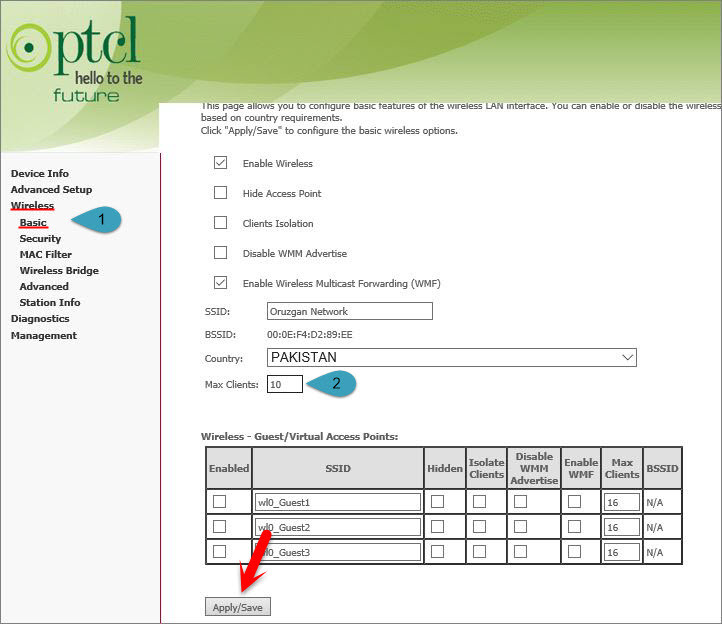Click the Max Clients field showing 10

pos(285,384)
